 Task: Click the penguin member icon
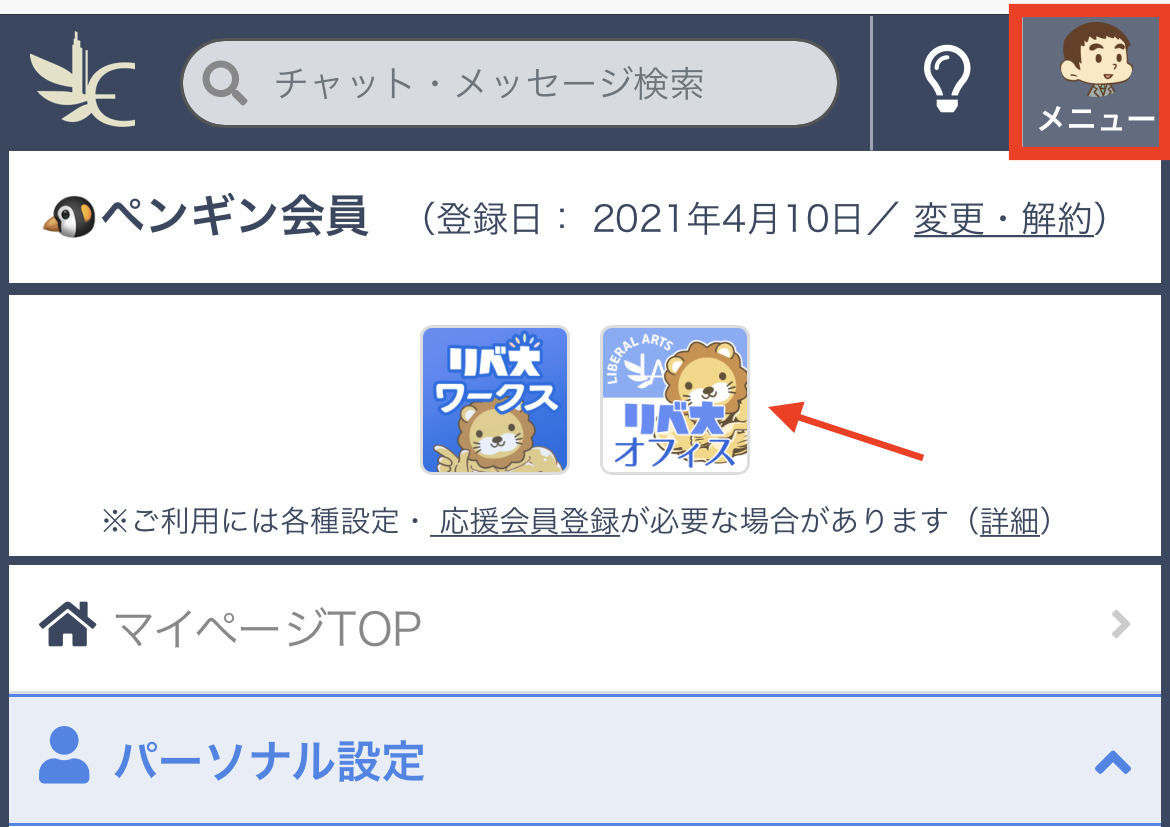click(69, 216)
